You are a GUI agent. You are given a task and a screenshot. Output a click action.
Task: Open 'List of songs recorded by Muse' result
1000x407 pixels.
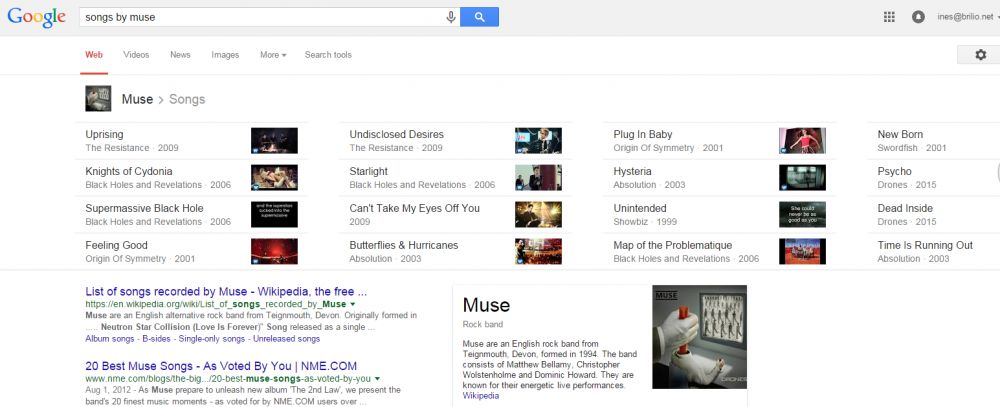click(226, 292)
